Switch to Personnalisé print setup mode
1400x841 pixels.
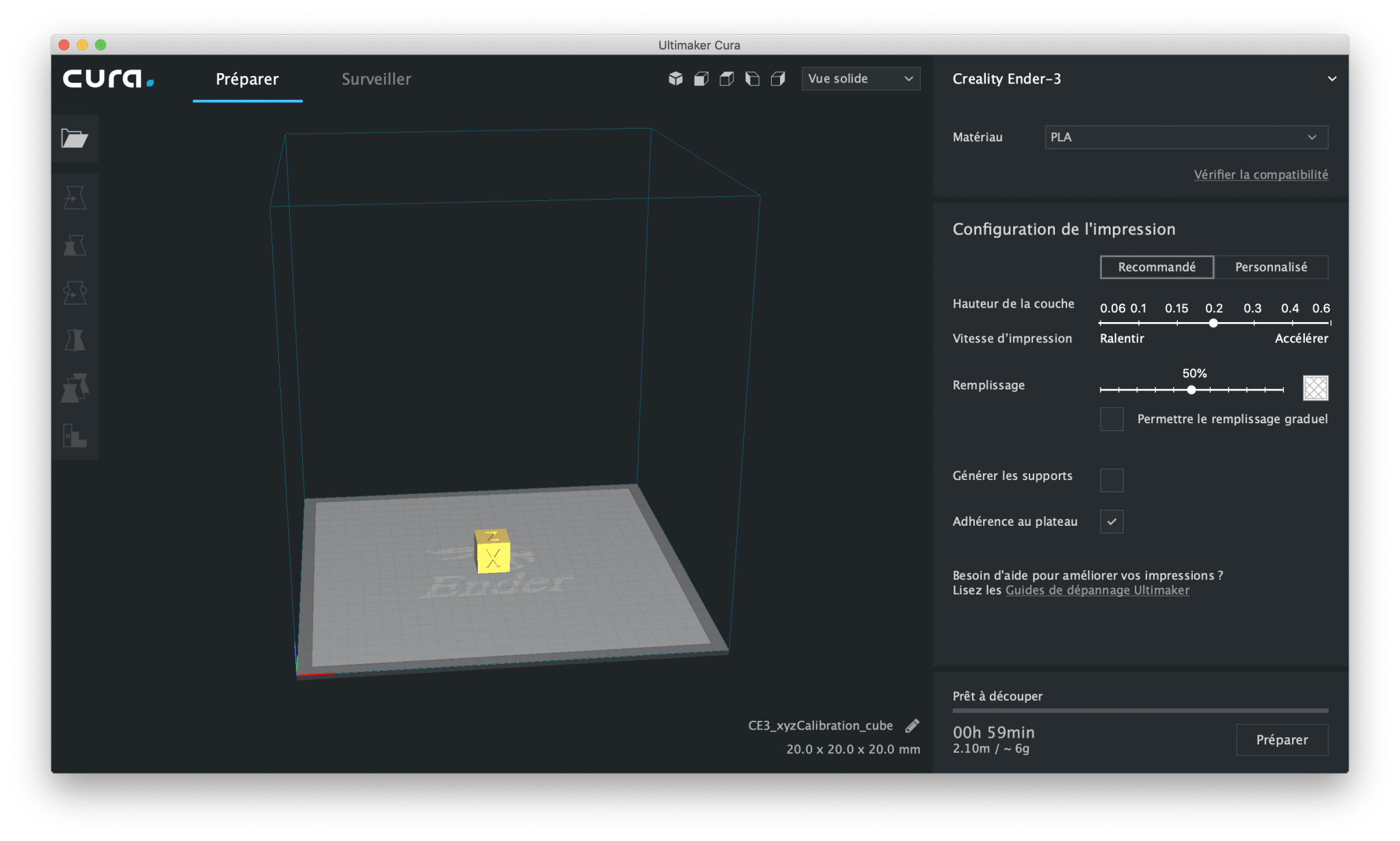[x=1271, y=267]
